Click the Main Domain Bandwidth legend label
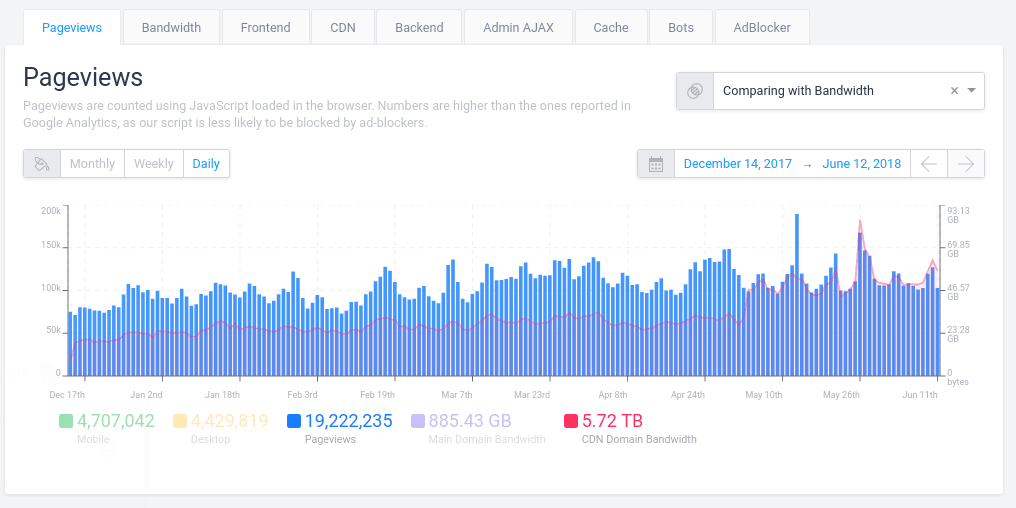The image size is (1016, 508). point(487,439)
